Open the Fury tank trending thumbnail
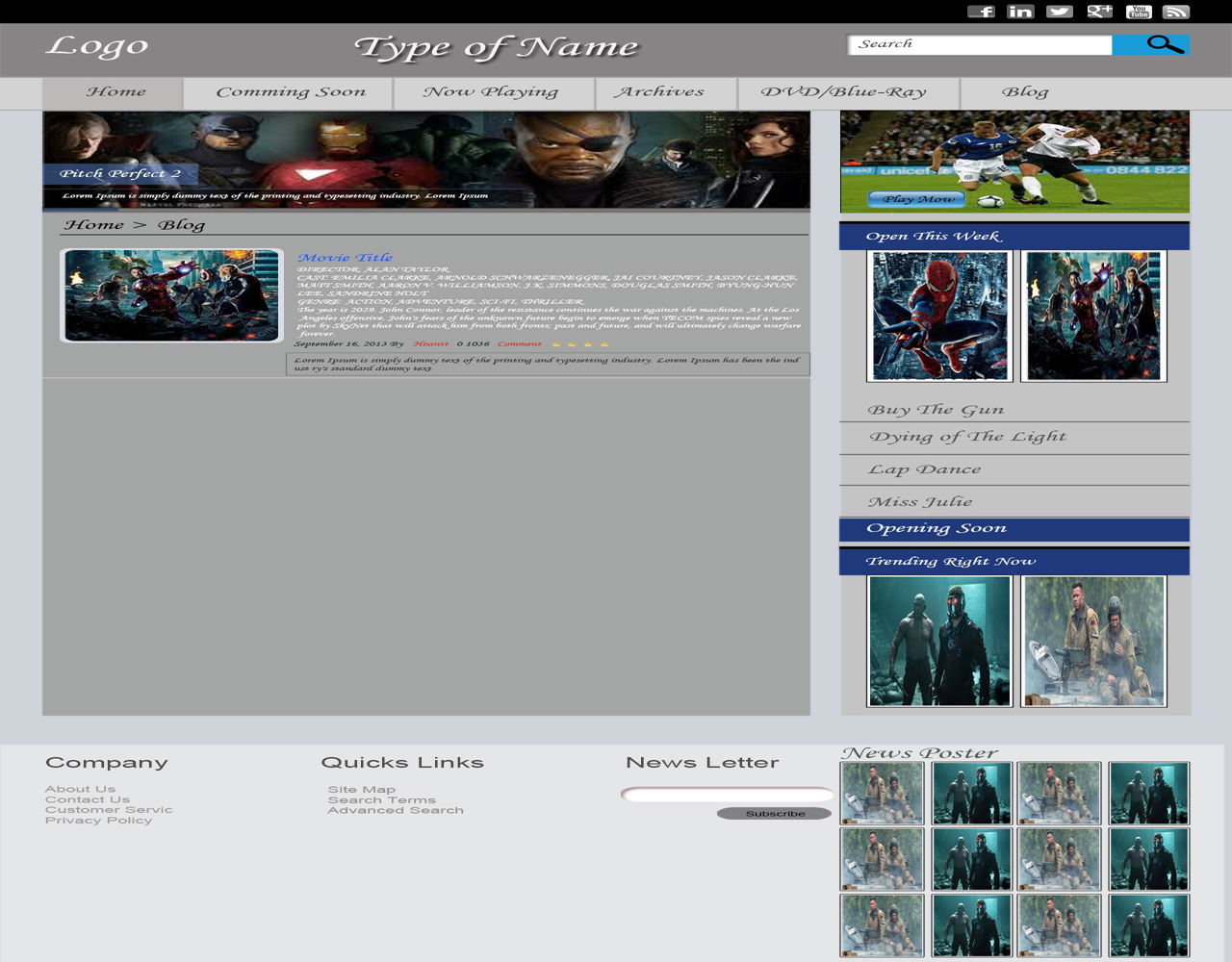This screenshot has width=1232, height=962. pyautogui.click(x=1093, y=642)
